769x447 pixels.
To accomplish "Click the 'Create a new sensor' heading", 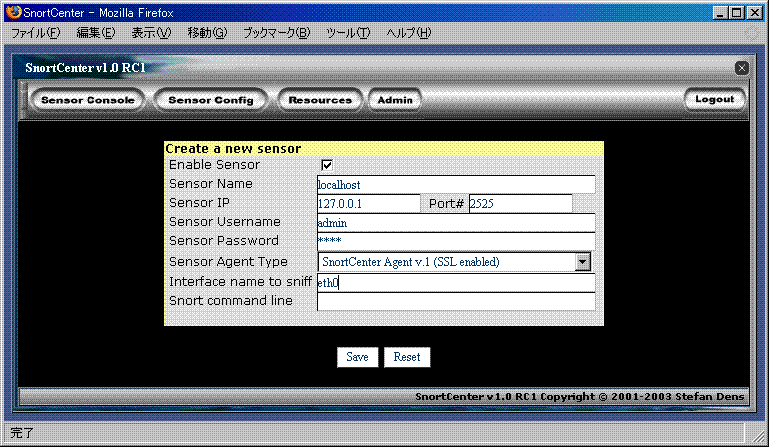I will click(233, 149).
